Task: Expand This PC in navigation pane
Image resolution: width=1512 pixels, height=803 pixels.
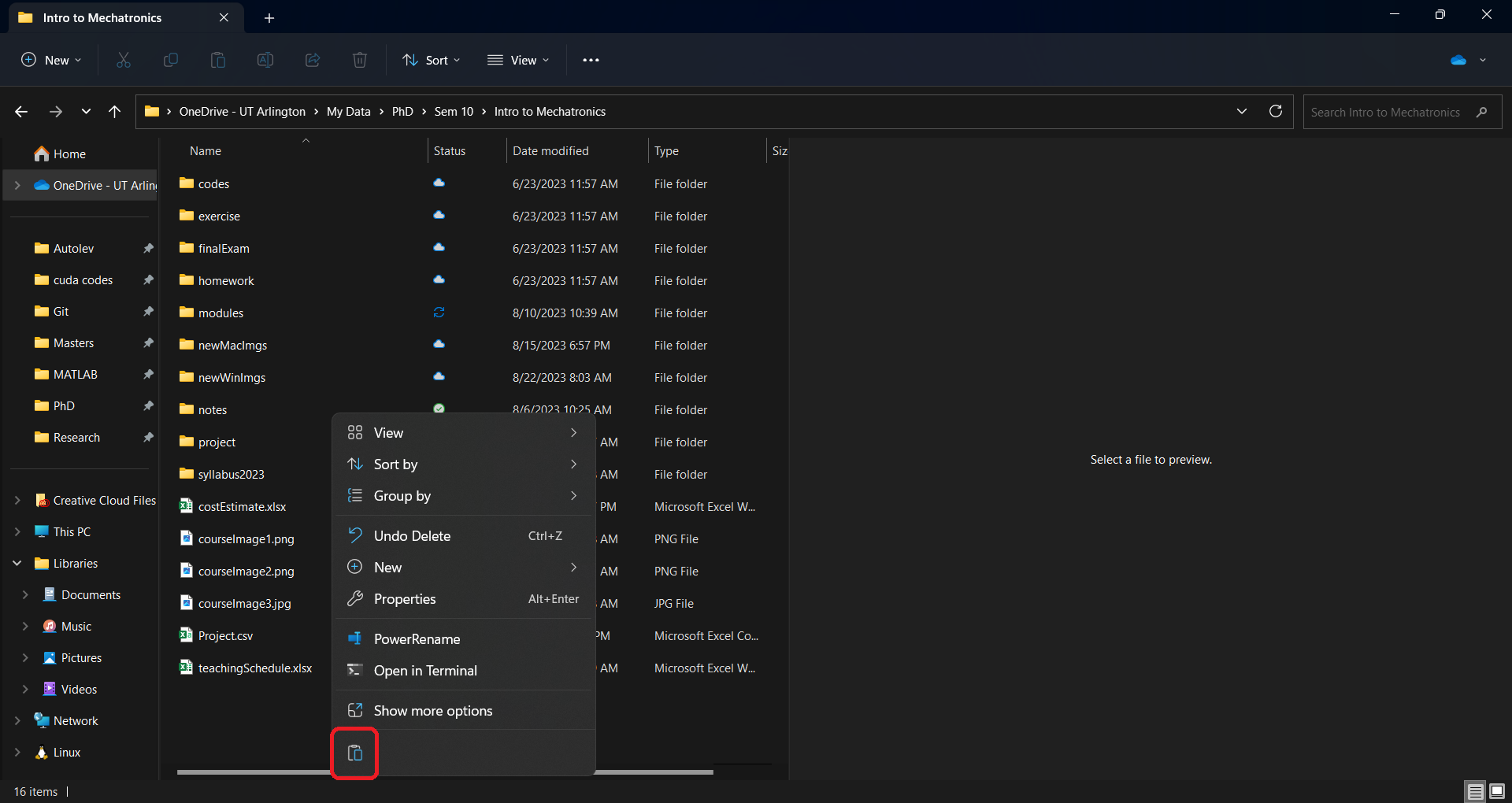Action: (x=17, y=532)
